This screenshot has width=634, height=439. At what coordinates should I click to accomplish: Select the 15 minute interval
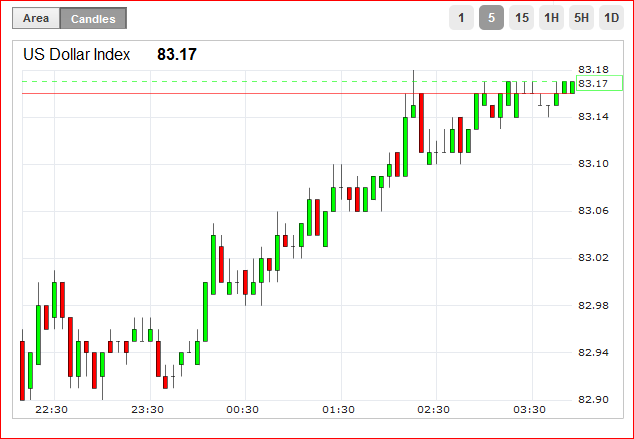(522, 18)
